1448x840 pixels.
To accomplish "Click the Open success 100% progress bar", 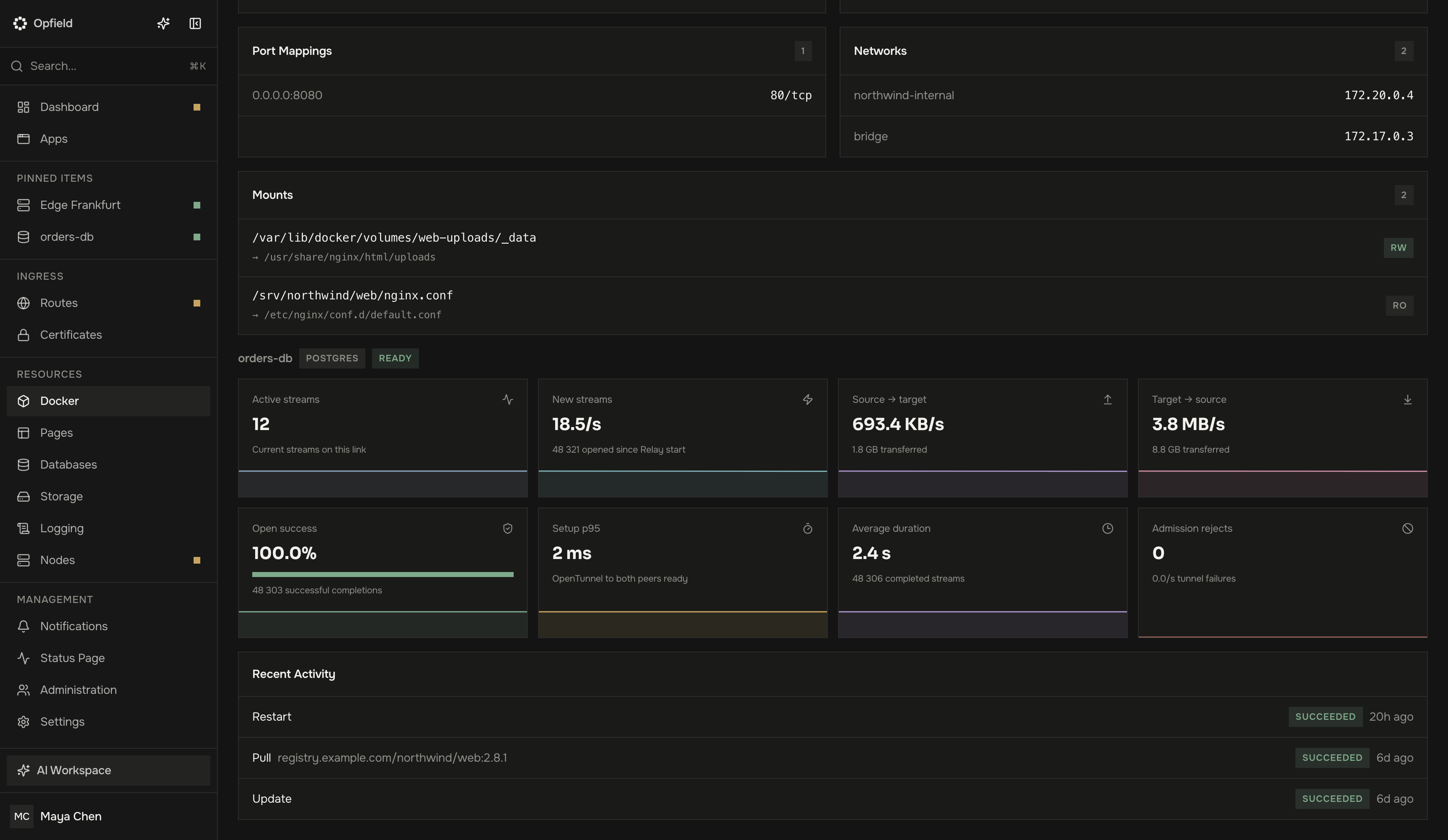I will coord(383,575).
